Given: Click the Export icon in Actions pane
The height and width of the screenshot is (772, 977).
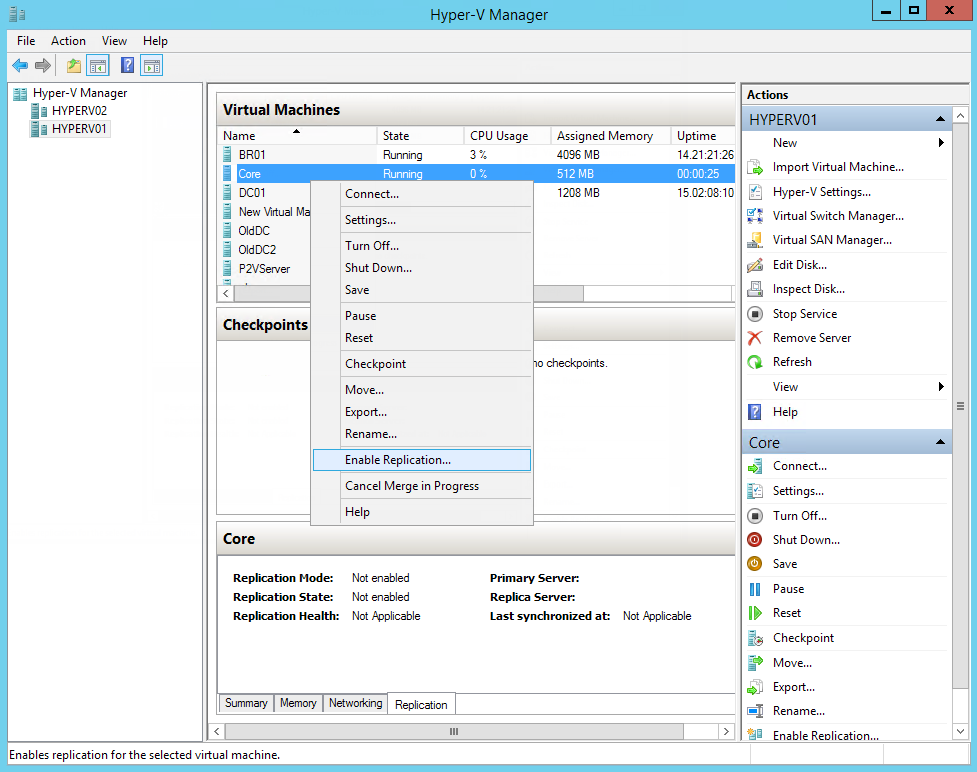Looking at the screenshot, I should (755, 687).
